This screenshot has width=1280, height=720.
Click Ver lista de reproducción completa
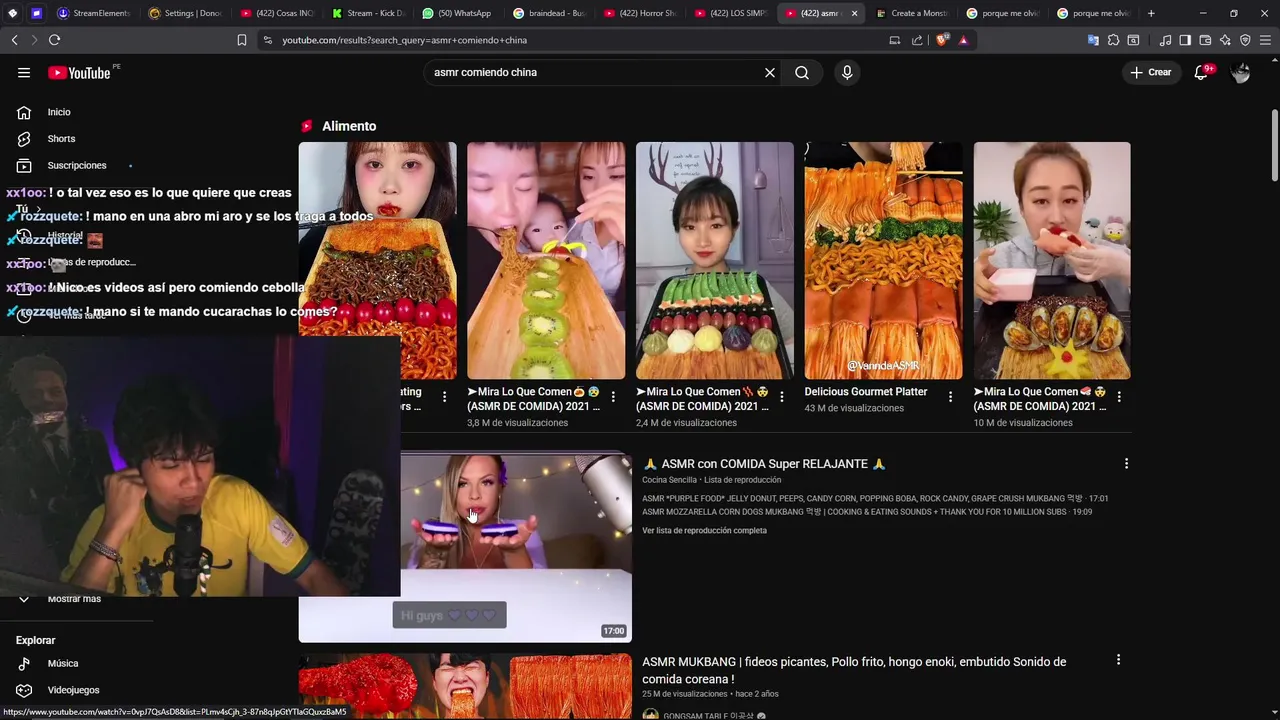(704, 530)
